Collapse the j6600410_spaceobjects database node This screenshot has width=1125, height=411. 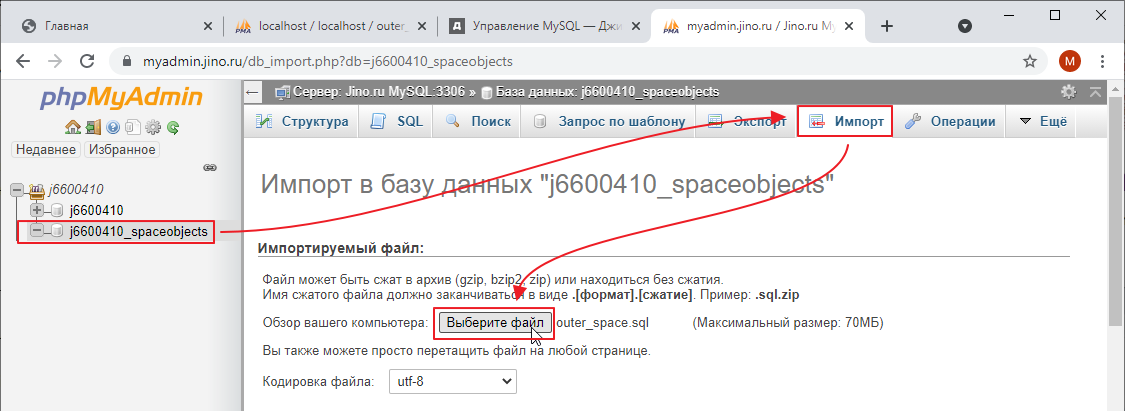point(37,231)
